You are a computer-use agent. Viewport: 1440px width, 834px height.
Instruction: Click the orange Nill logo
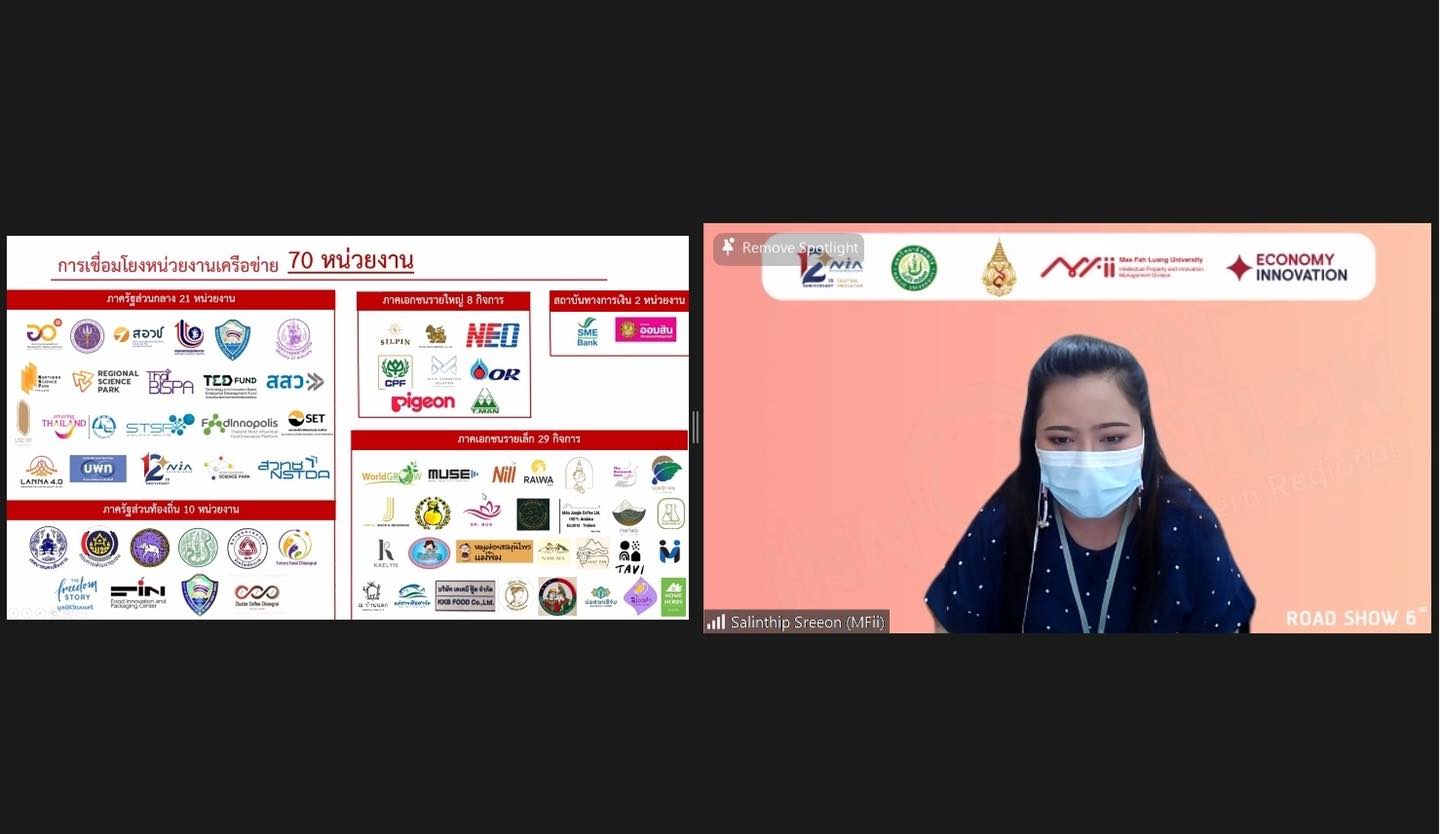(x=504, y=473)
